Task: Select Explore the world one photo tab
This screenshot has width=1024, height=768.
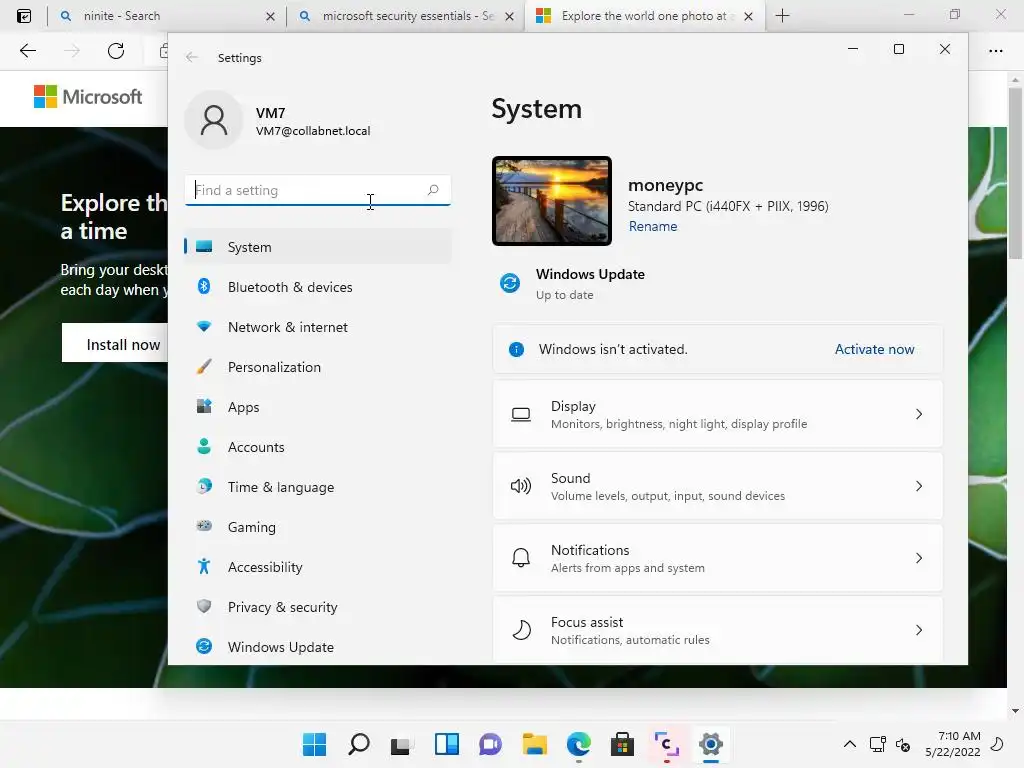Action: 644,16
